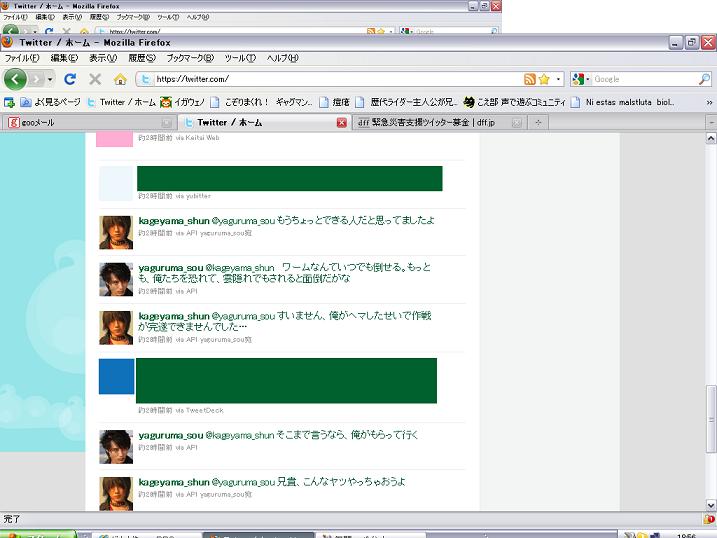The image size is (717, 538).
Task: Click the 完了 status bar text
Action: coord(12,519)
